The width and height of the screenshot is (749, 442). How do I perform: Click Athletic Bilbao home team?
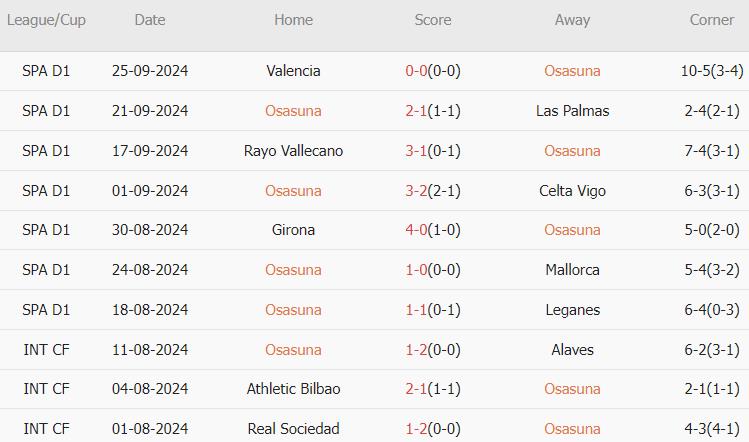[x=293, y=389]
